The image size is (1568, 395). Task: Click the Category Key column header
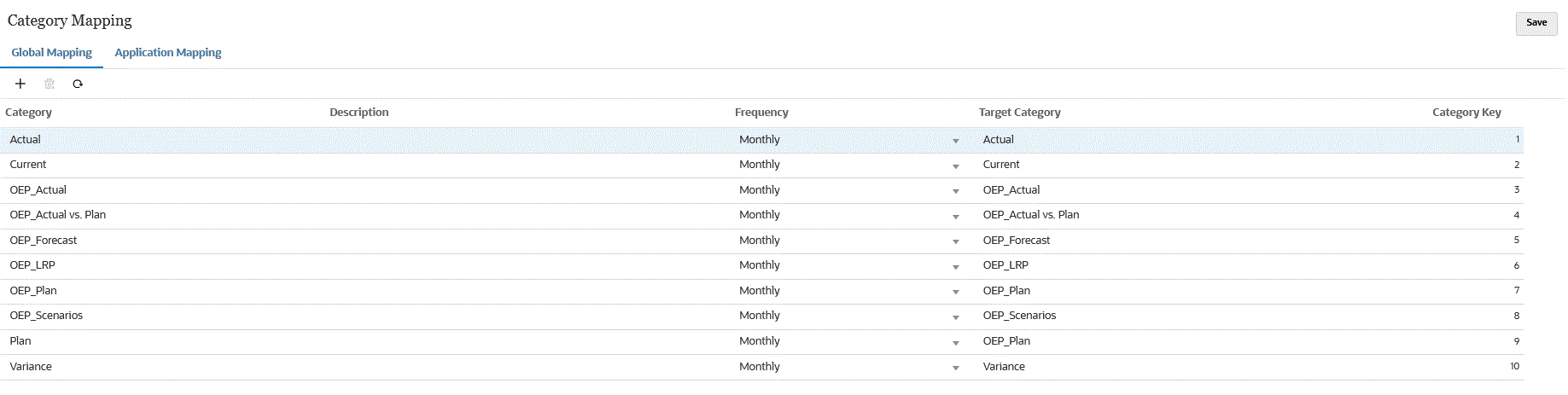pos(1466,113)
